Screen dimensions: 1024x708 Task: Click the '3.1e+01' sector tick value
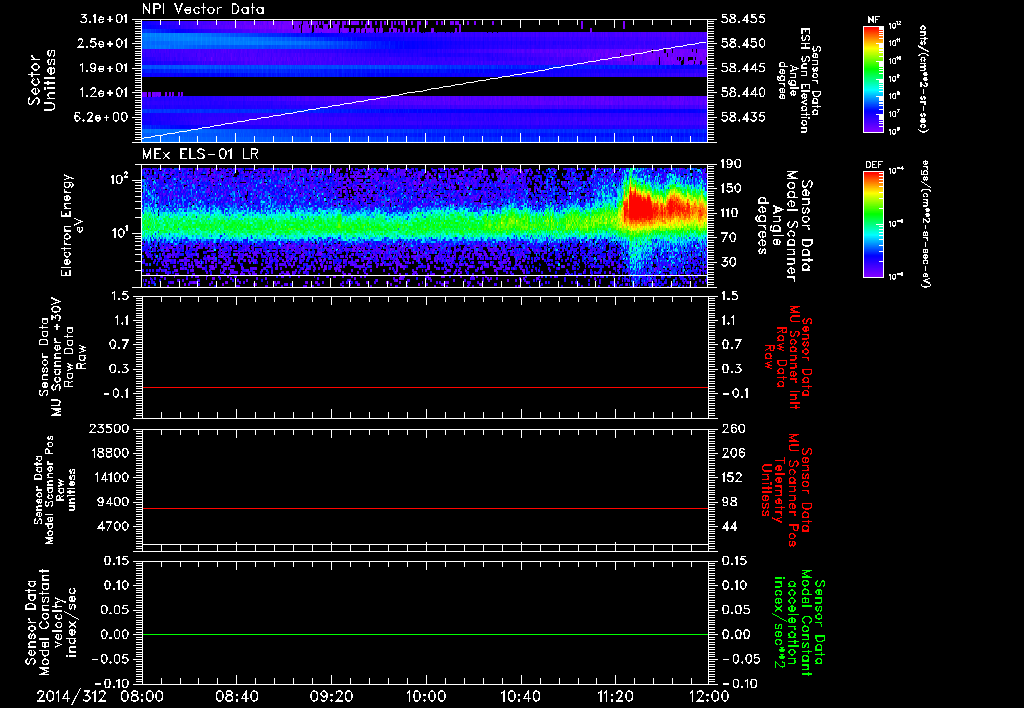point(104,19)
